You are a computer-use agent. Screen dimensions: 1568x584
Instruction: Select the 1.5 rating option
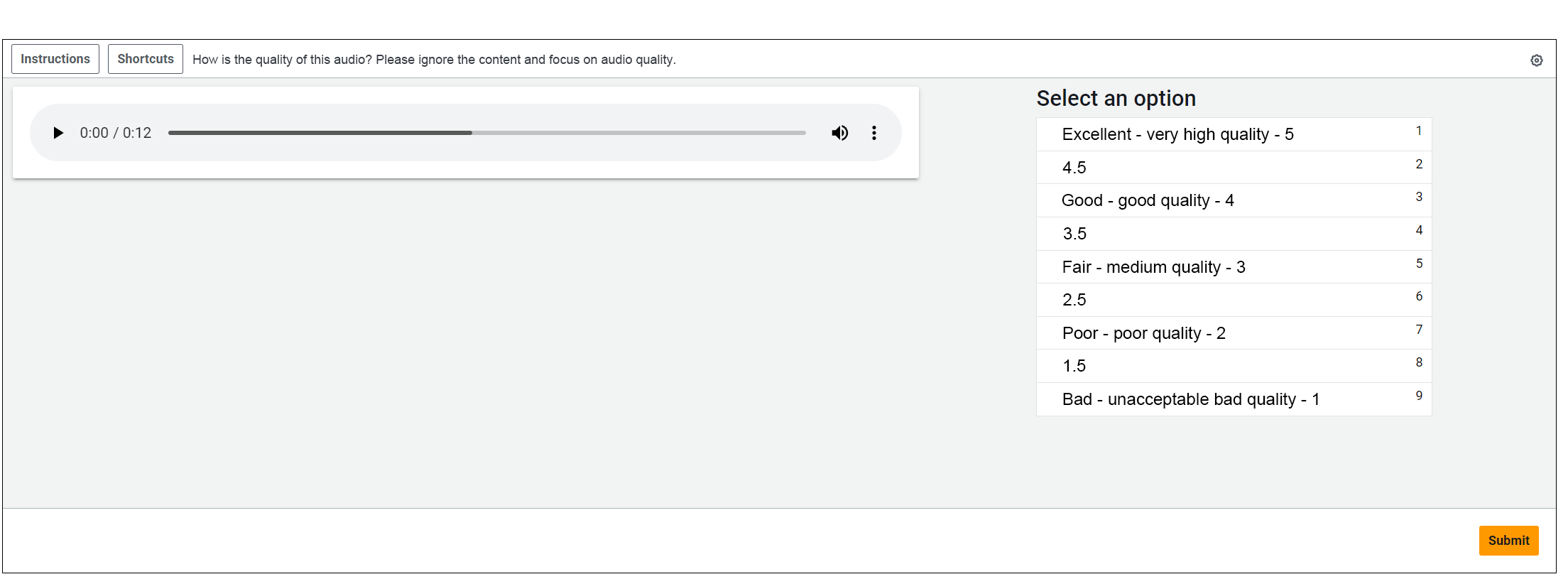1234,366
